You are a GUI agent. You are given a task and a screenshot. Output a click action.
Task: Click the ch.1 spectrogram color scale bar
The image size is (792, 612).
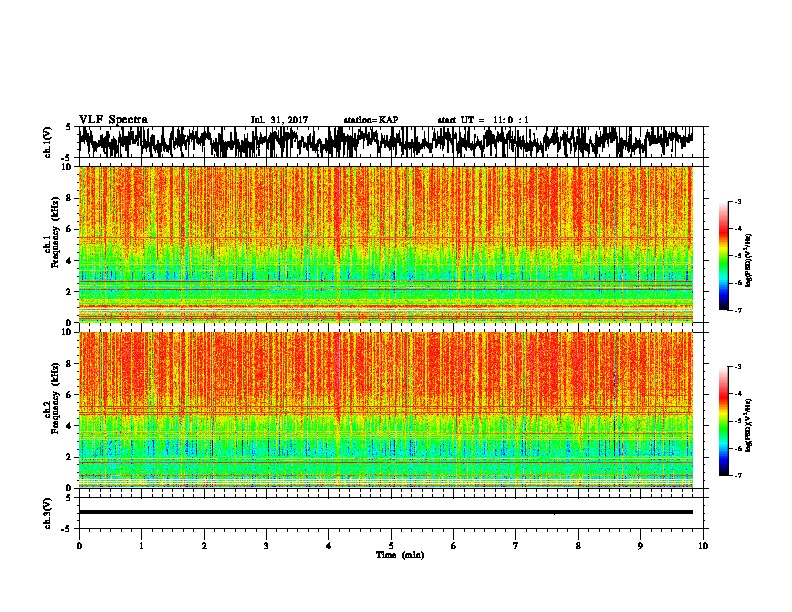(723, 256)
